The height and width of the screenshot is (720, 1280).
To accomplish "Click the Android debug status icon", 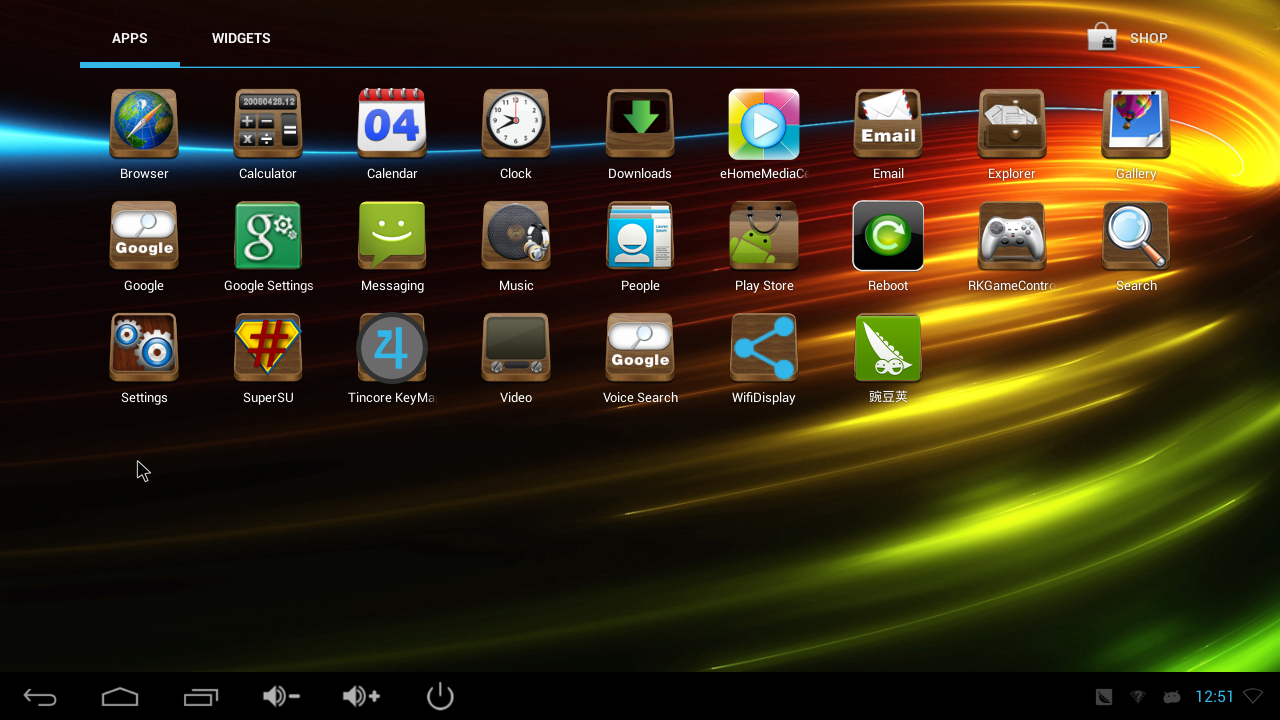I will click(x=1172, y=697).
